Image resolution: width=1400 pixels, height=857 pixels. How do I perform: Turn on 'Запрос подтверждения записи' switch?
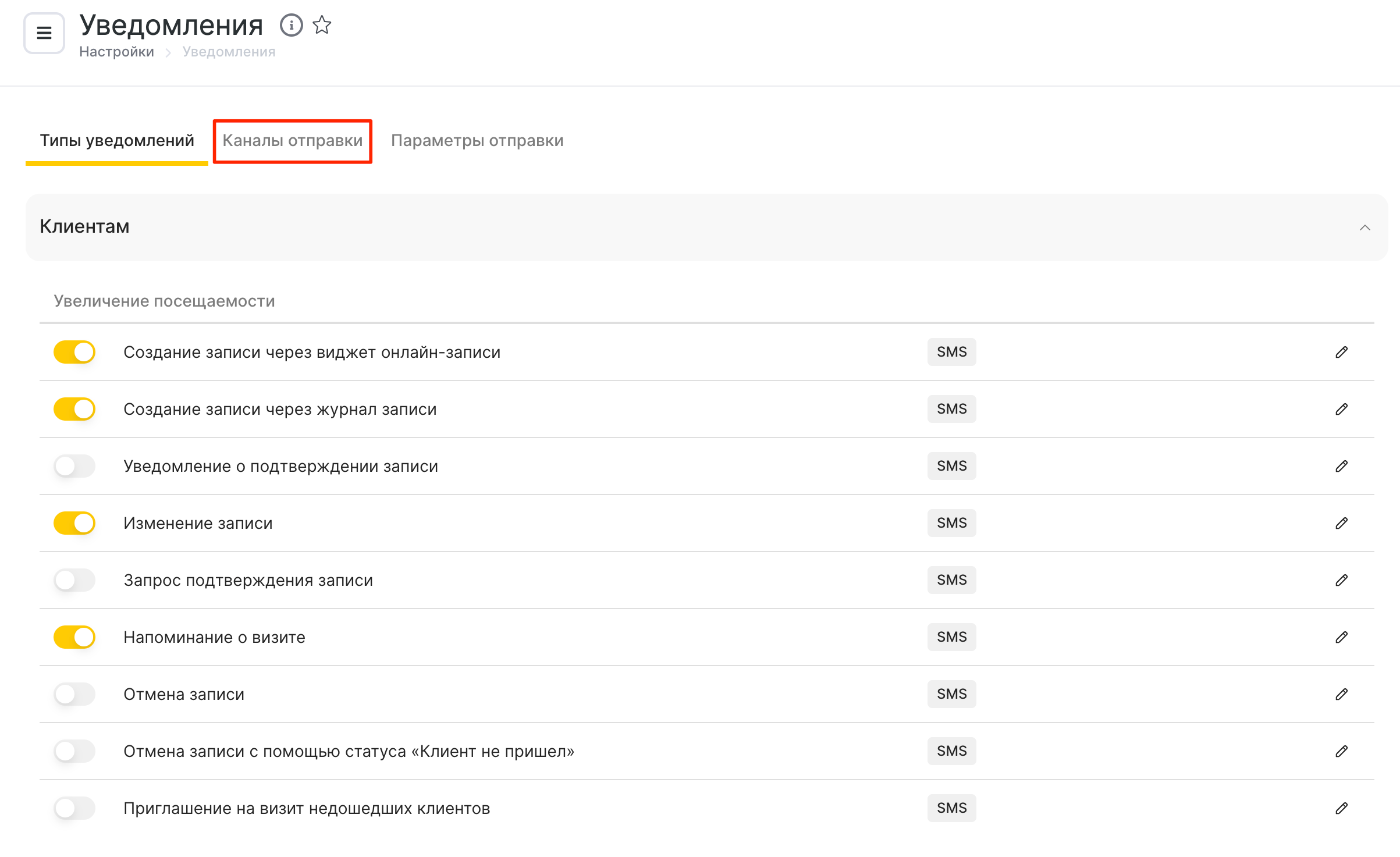click(x=74, y=580)
